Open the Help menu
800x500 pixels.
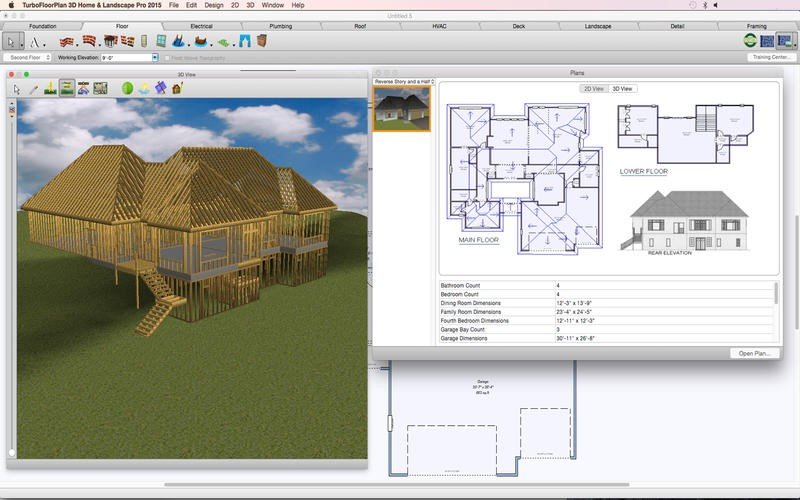pyautogui.click(x=298, y=5)
